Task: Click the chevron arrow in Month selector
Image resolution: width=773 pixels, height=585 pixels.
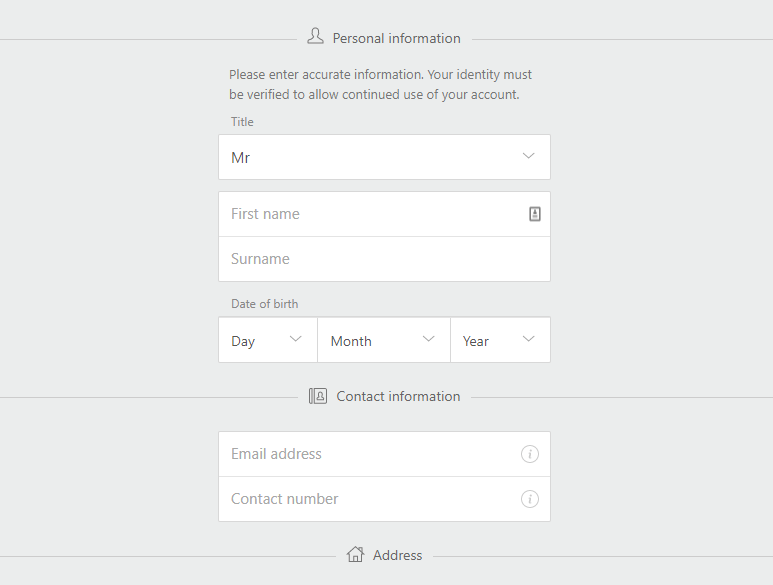Action: [x=428, y=339]
